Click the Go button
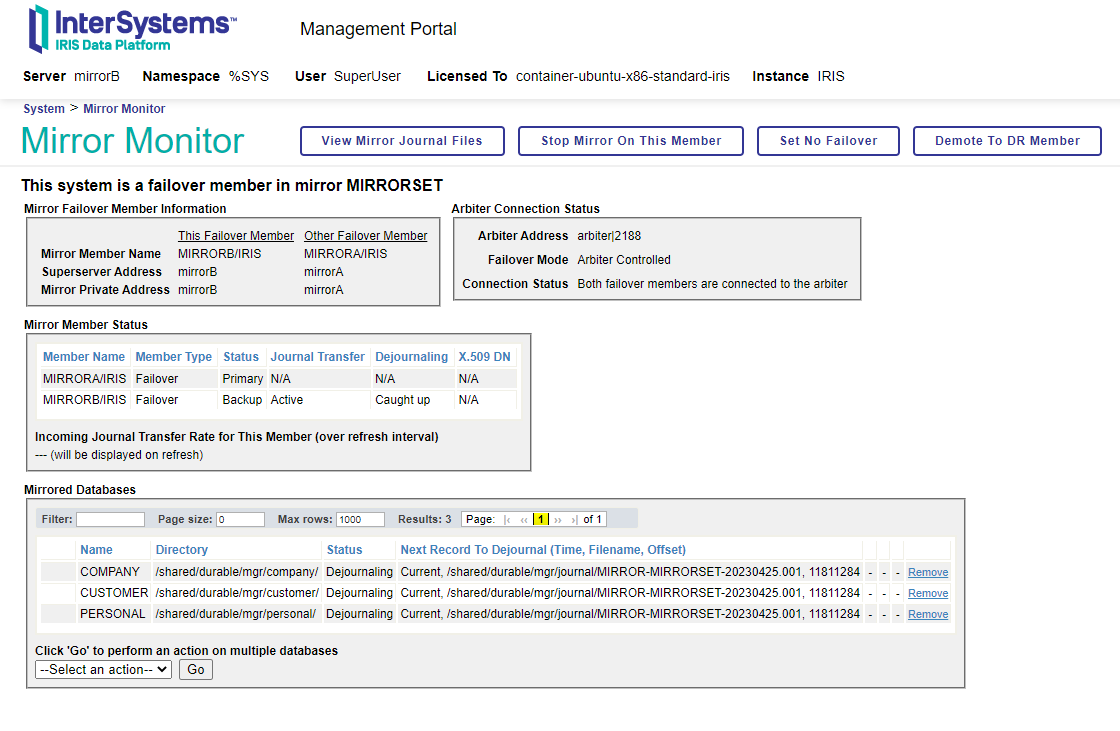The height and width of the screenshot is (731, 1120). click(196, 670)
